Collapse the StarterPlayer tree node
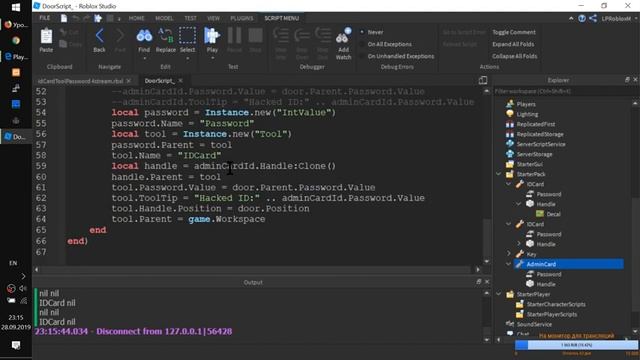 coord(498,294)
